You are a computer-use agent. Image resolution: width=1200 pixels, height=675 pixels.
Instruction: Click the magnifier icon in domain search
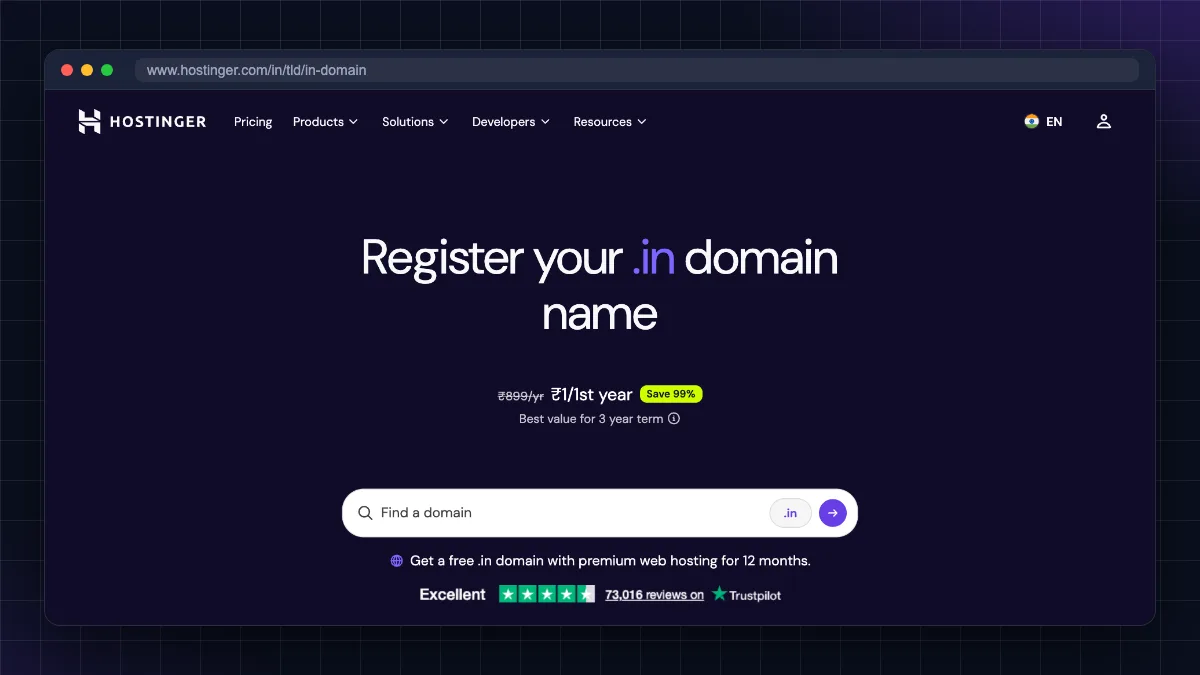tap(365, 513)
